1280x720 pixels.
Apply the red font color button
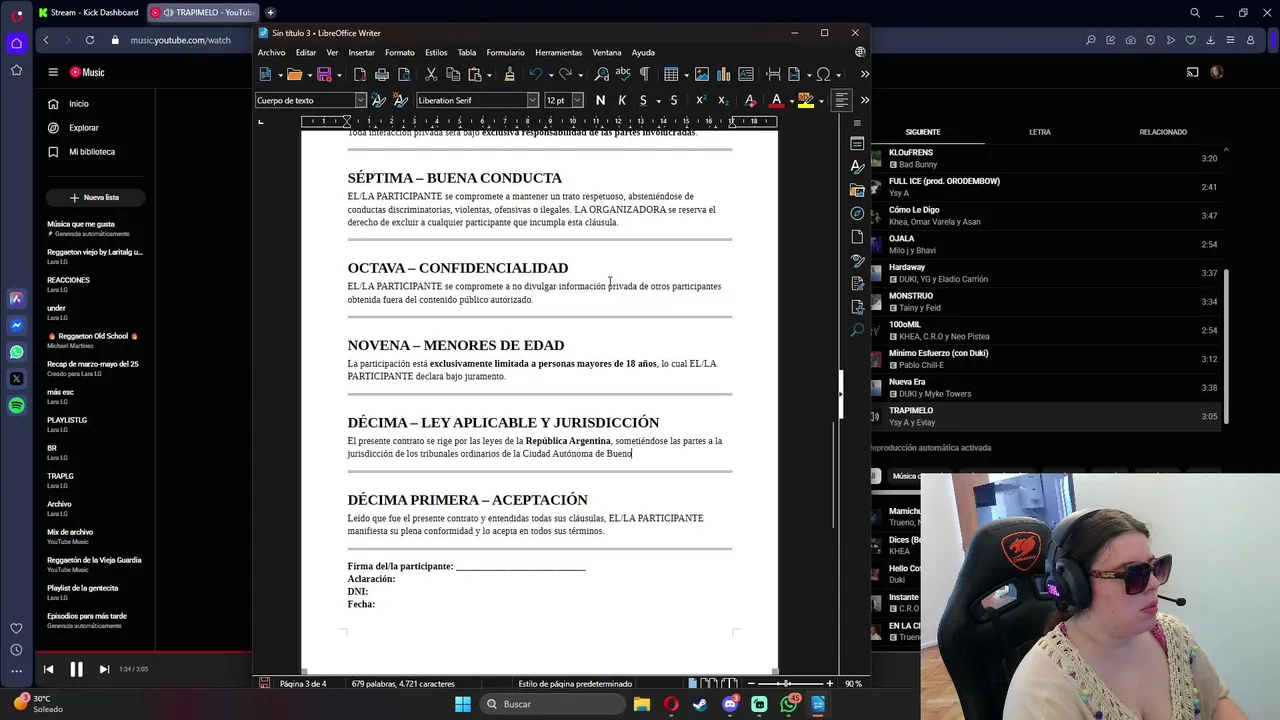tap(776, 100)
